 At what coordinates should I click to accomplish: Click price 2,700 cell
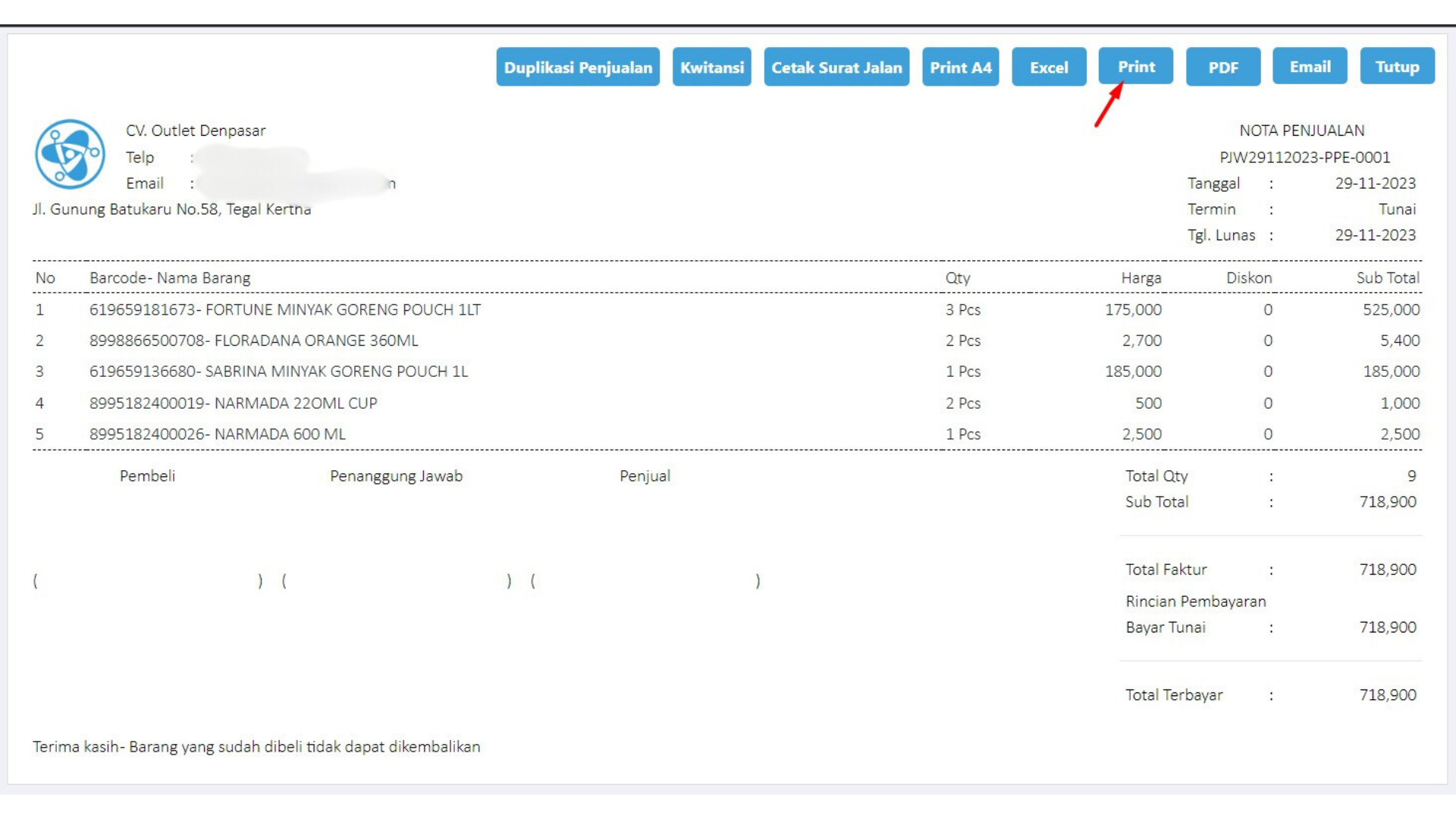coord(1142,340)
